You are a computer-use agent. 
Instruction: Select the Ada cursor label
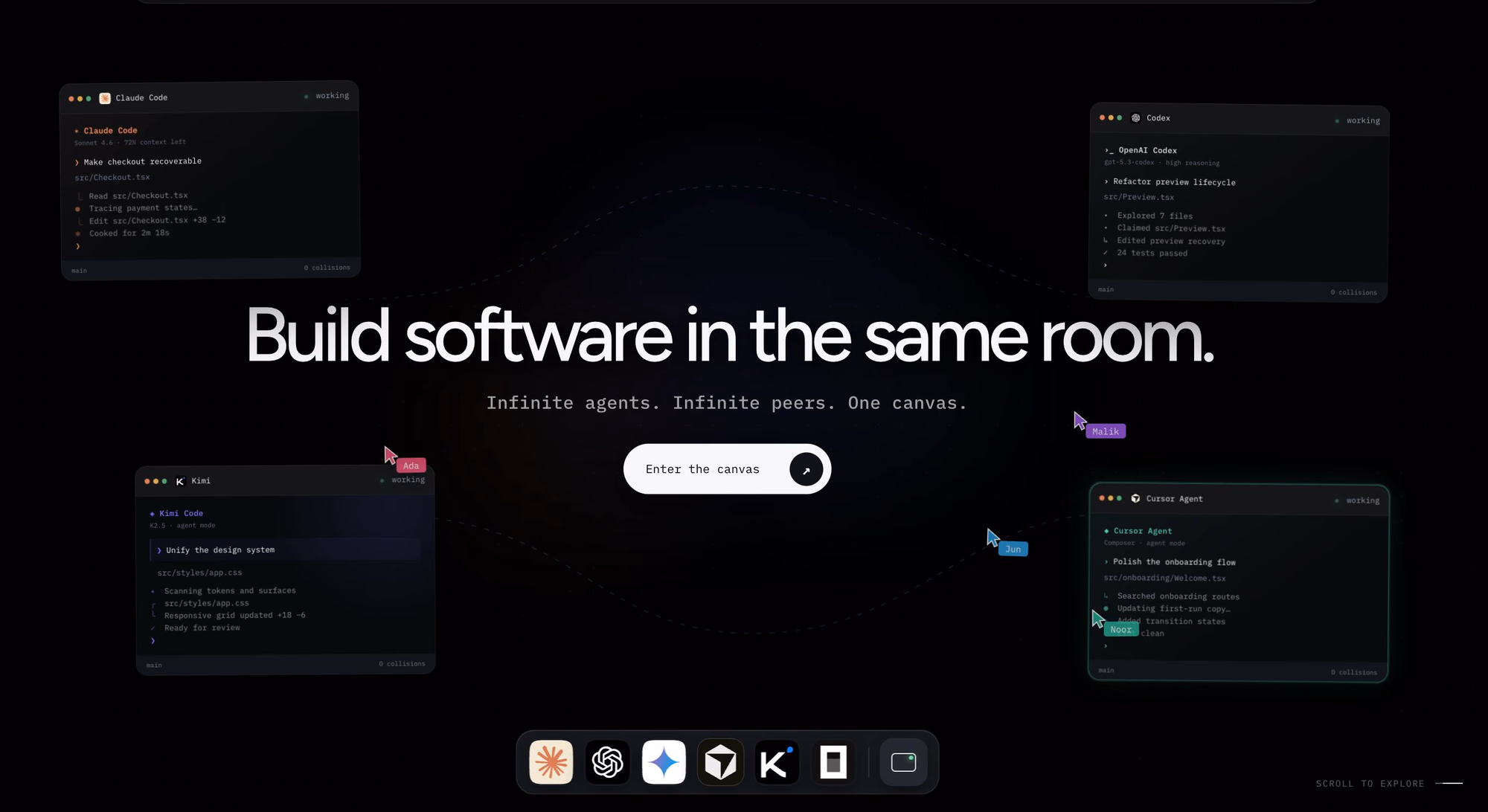[411, 465]
